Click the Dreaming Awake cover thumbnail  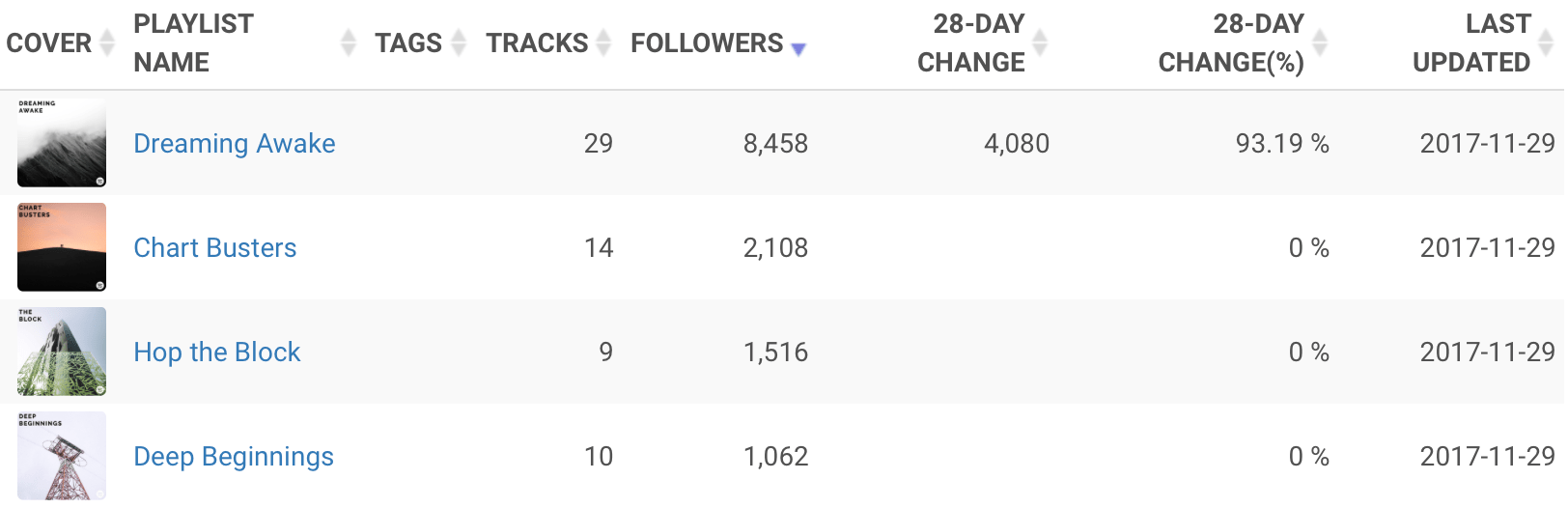(62, 143)
